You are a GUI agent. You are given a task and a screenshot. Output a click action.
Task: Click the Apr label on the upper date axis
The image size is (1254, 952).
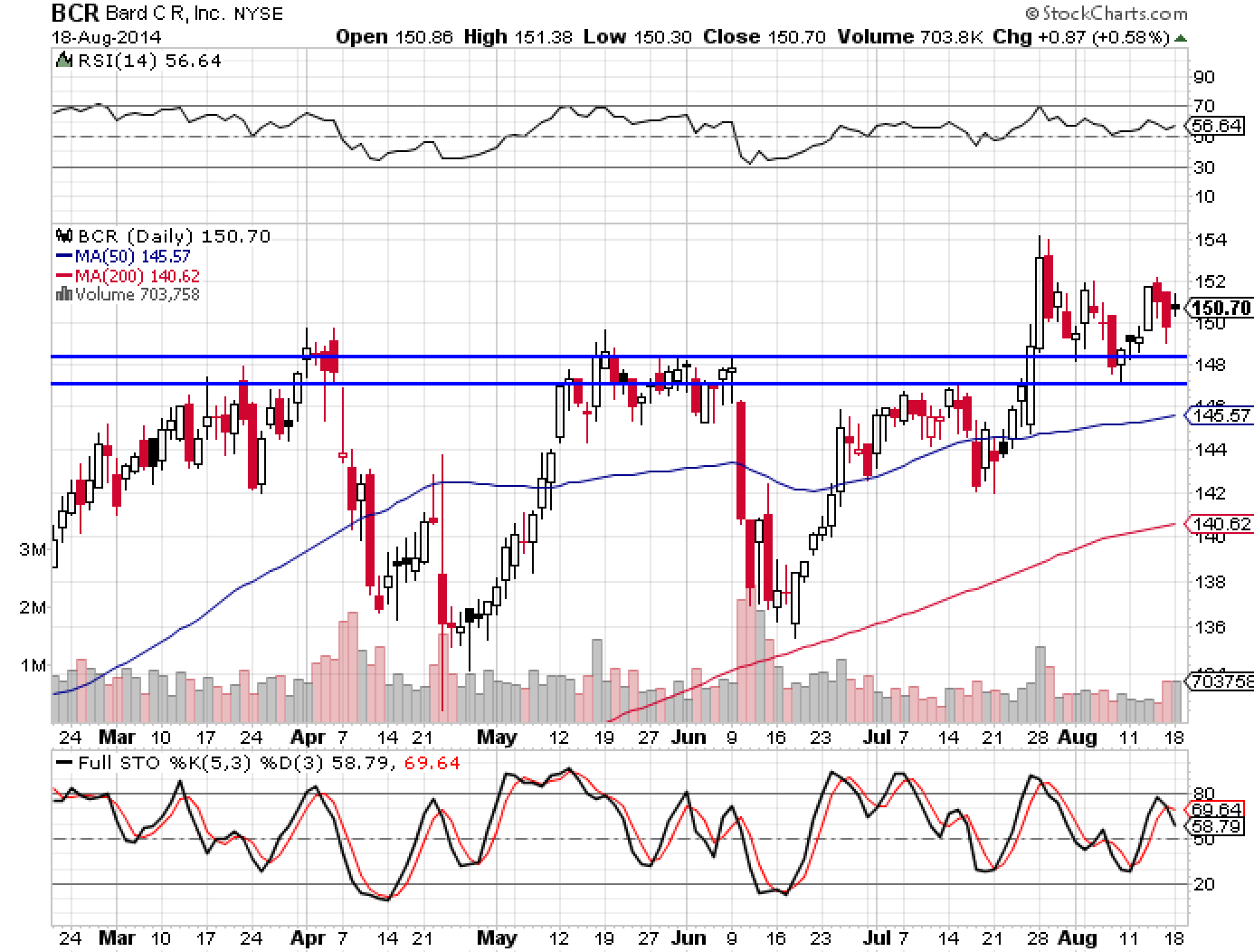[x=309, y=737]
